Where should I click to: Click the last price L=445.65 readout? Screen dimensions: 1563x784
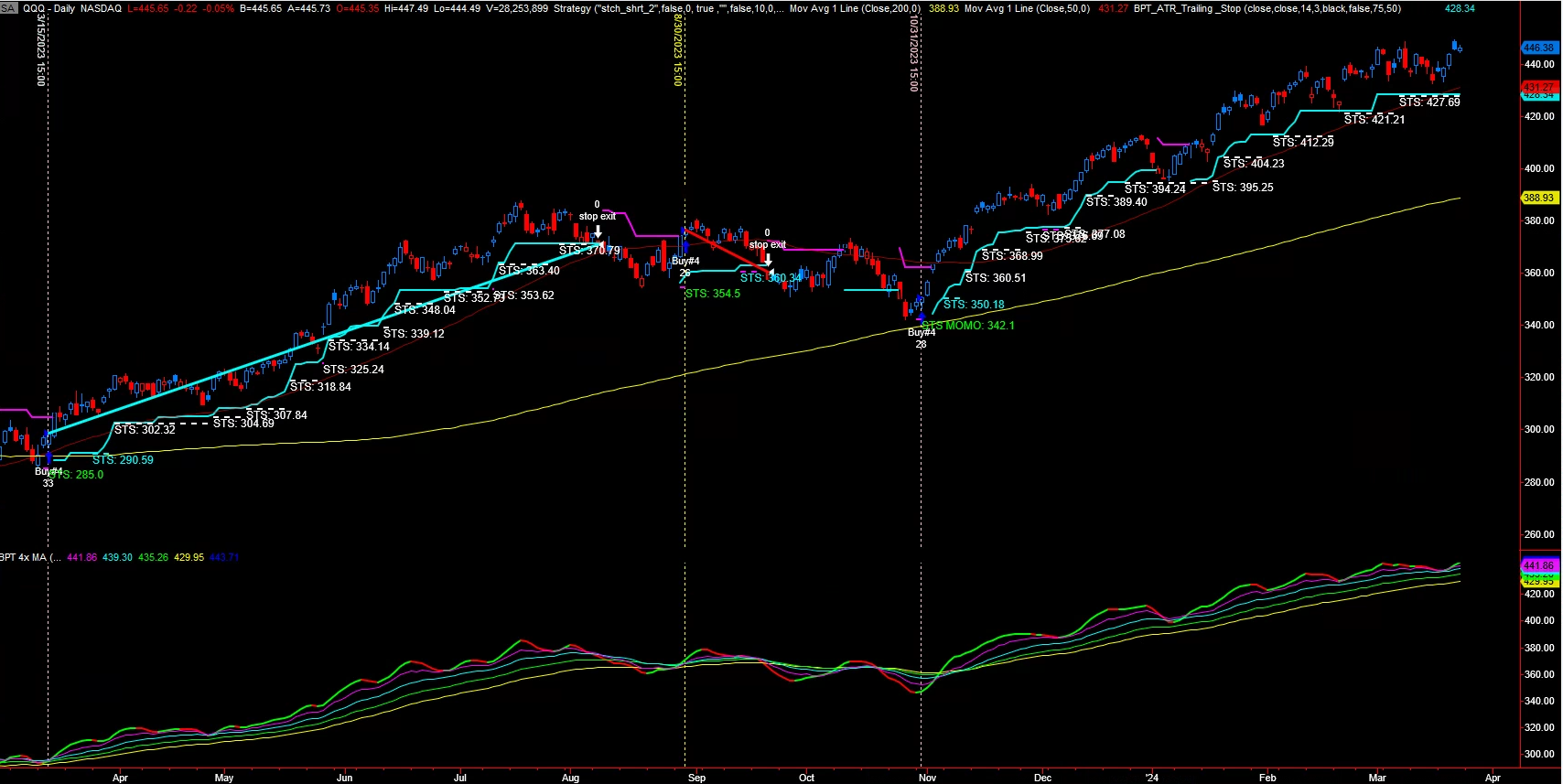click(x=148, y=8)
